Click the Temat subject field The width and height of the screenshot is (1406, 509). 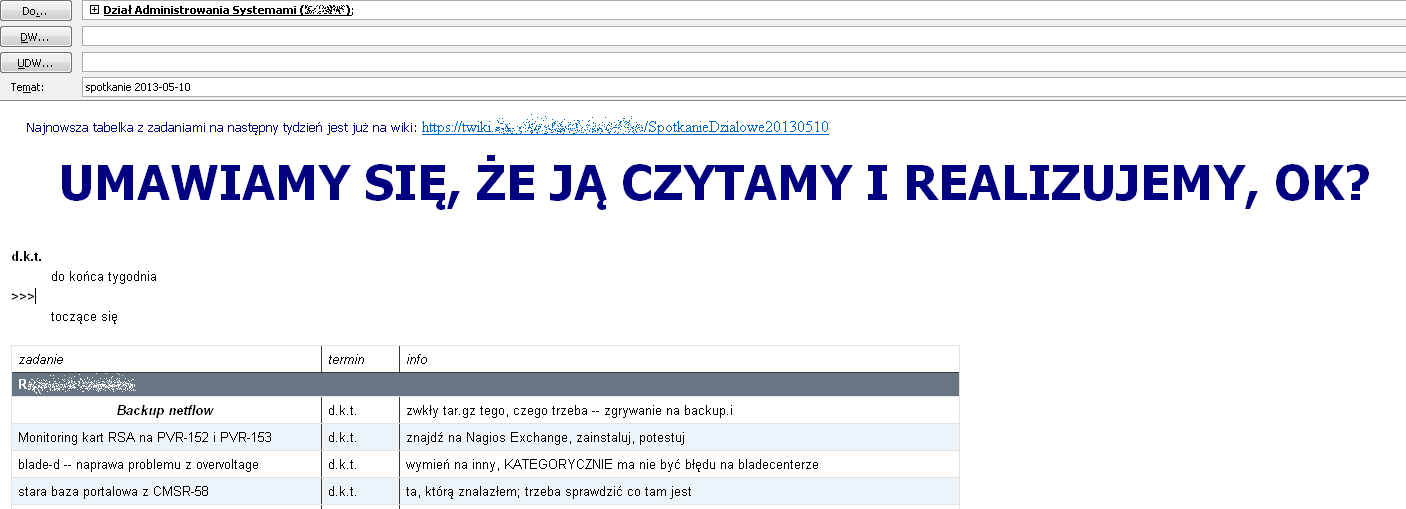740,87
